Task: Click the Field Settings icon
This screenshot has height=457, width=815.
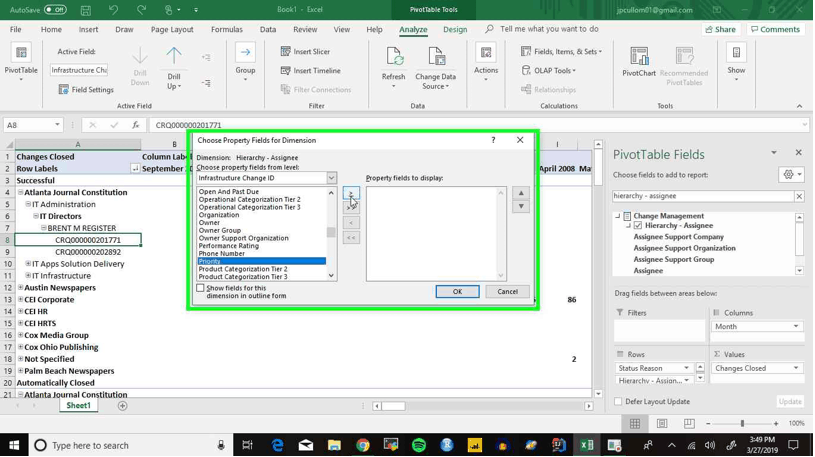Action: pyautogui.click(x=63, y=89)
